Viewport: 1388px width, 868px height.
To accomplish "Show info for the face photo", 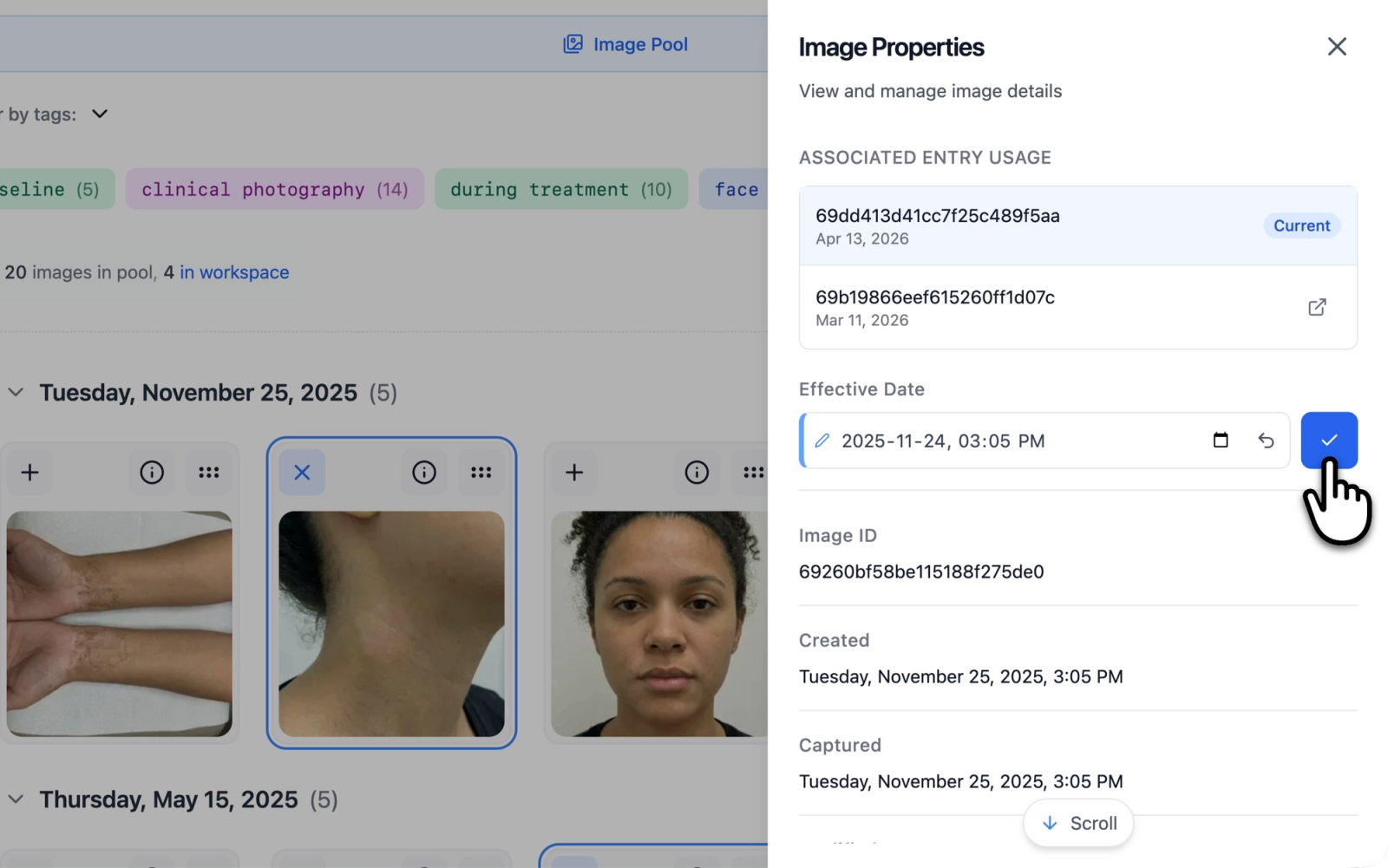I will tap(697, 473).
